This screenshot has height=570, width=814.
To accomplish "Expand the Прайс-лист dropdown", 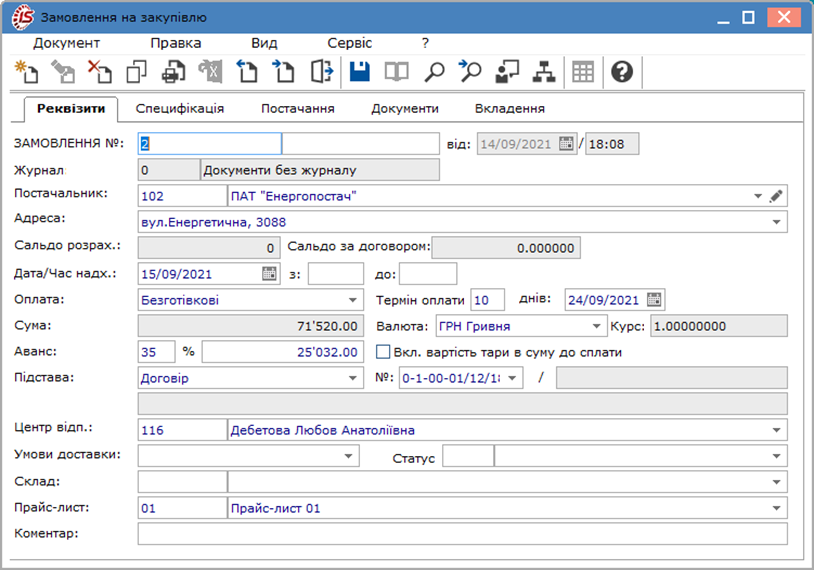I will click(777, 508).
